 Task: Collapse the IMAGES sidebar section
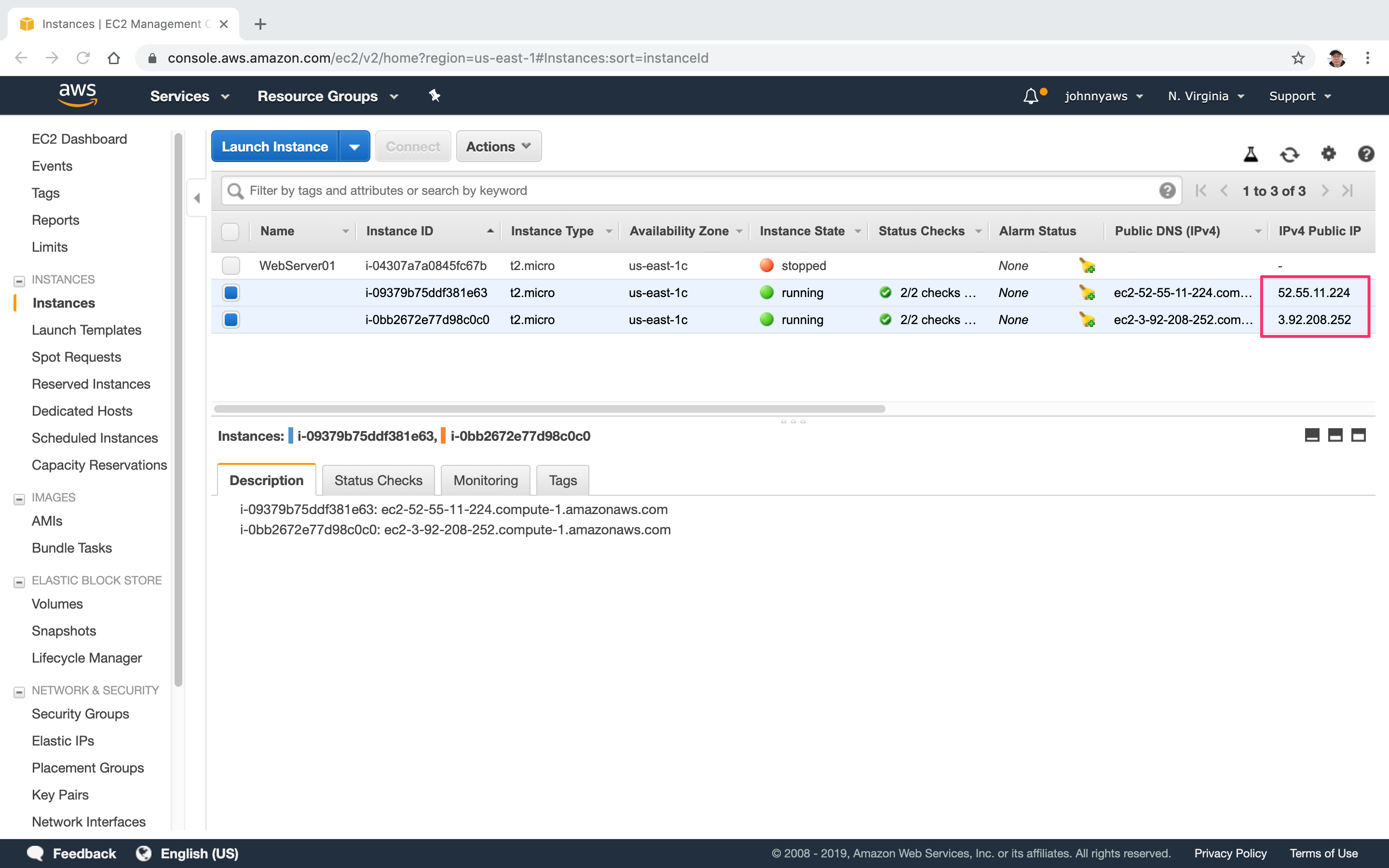pos(19,500)
